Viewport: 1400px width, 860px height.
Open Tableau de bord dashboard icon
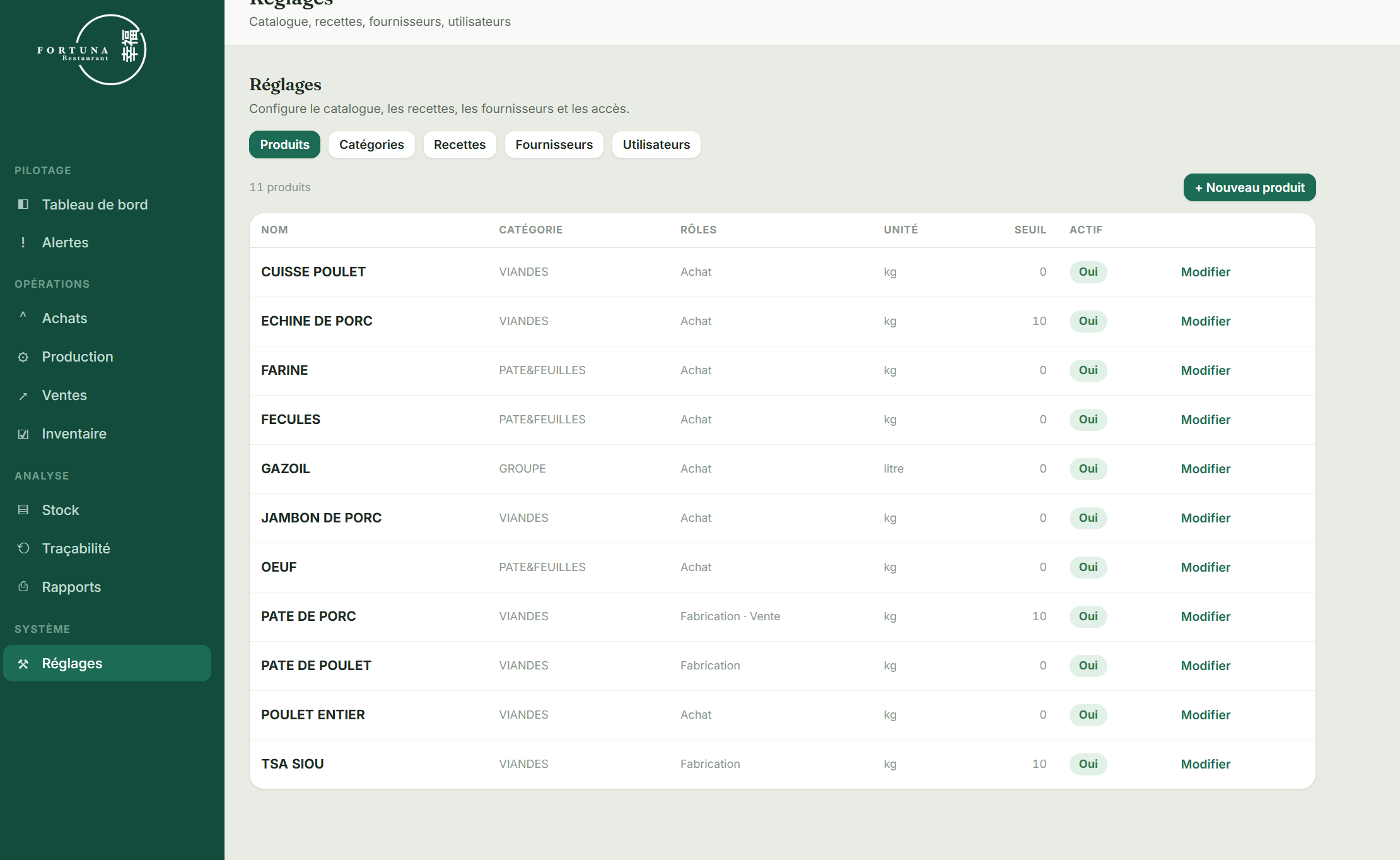[23, 204]
